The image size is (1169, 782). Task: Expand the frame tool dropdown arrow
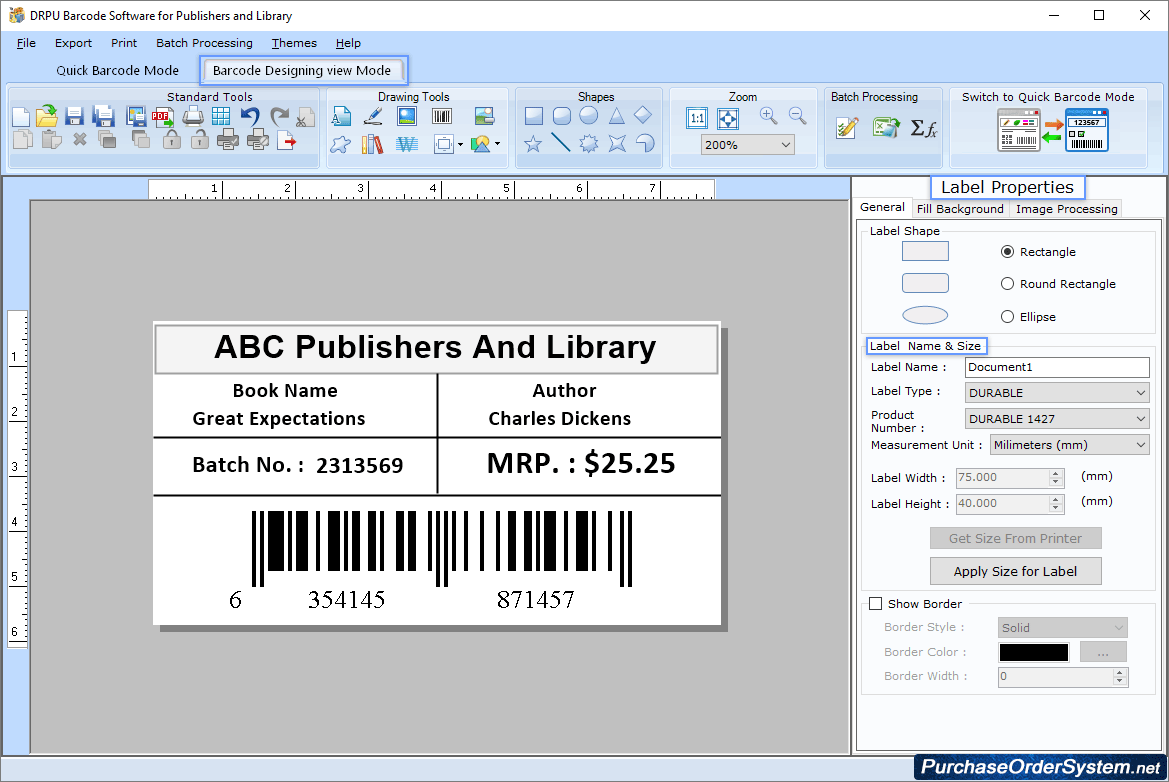tap(460, 145)
